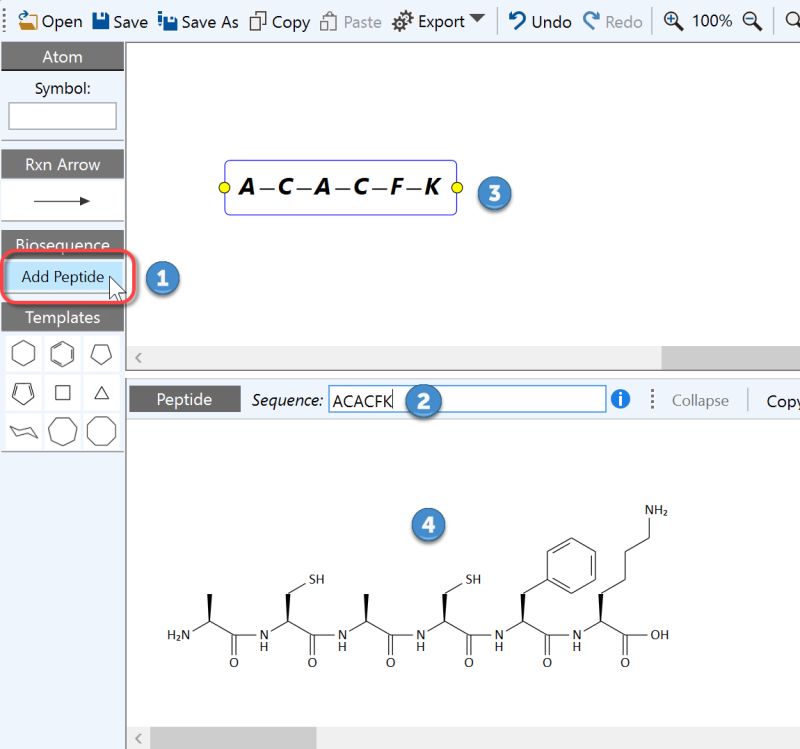Click the blue info icon beside Sequence
Viewport: 800px width, 749px height.
pos(620,398)
